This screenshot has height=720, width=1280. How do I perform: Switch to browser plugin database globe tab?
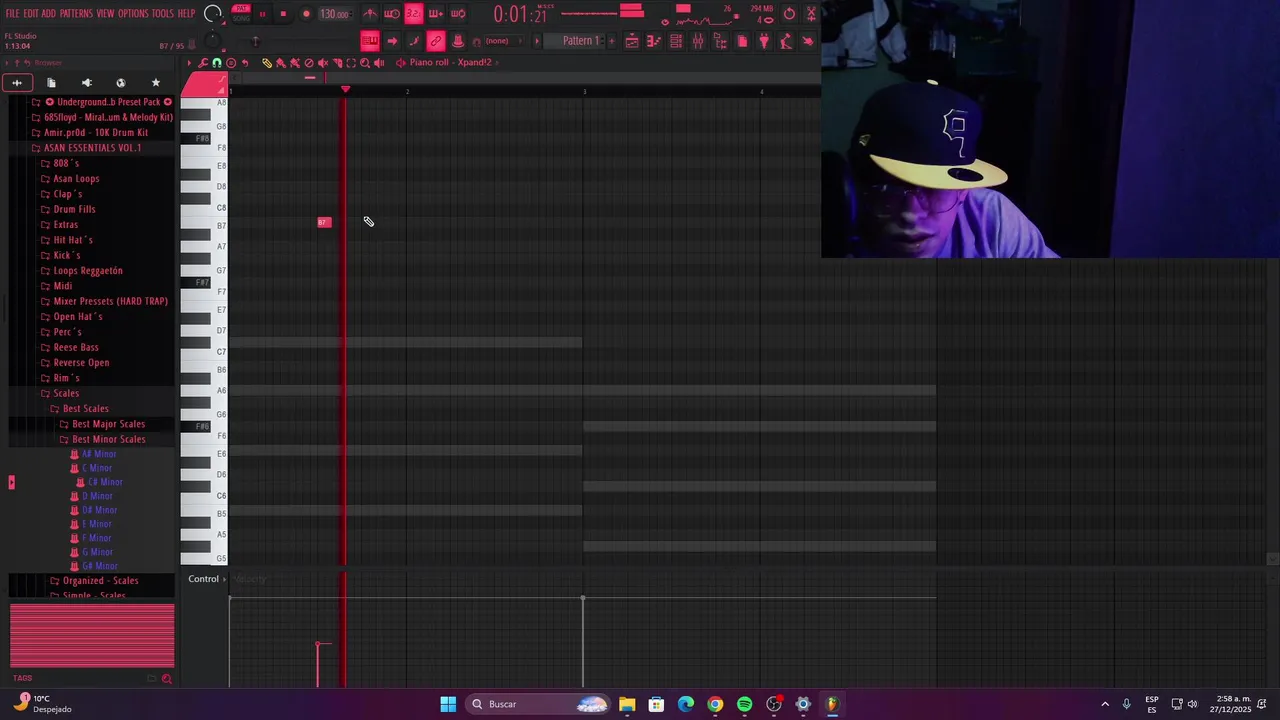coord(121,83)
